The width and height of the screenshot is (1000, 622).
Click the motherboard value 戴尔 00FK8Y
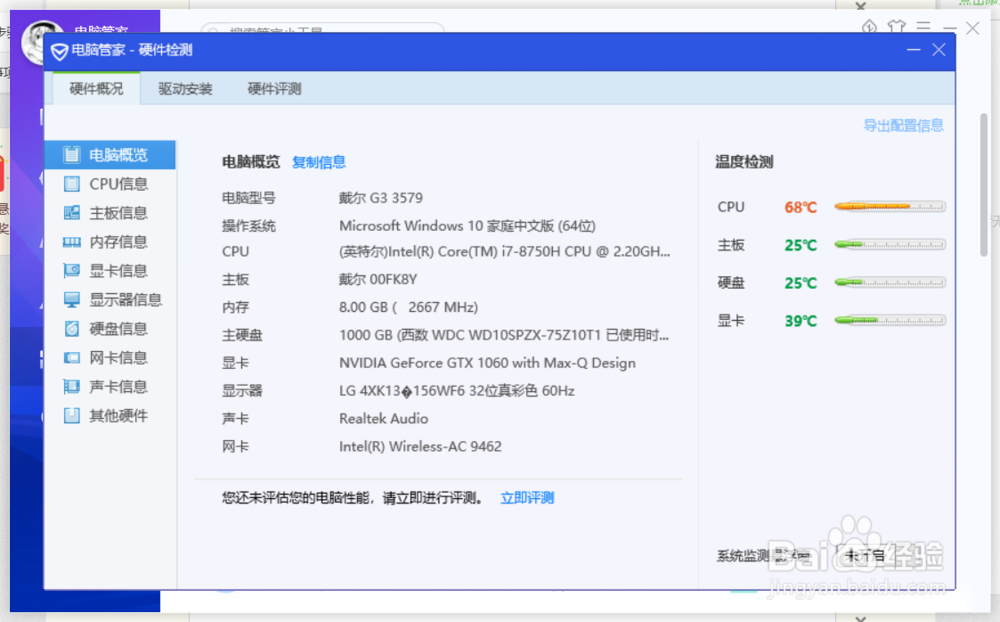[x=378, y=279]
